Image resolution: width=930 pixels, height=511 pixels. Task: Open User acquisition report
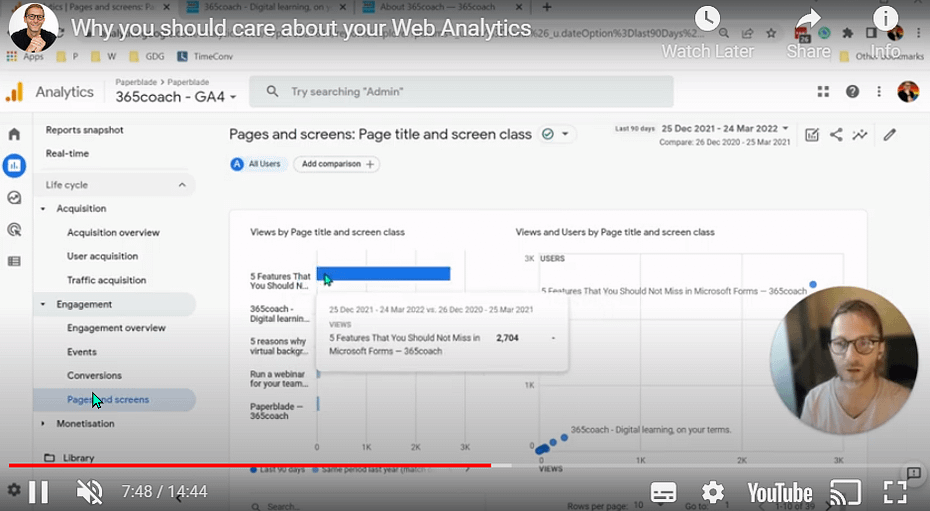pos(103,256)
